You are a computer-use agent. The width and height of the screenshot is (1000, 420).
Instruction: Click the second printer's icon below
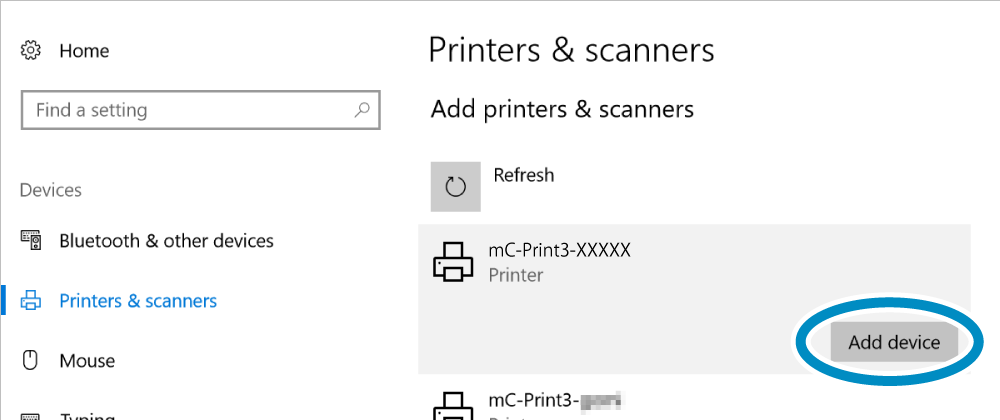pyautogui.click(x=453, y=404)
